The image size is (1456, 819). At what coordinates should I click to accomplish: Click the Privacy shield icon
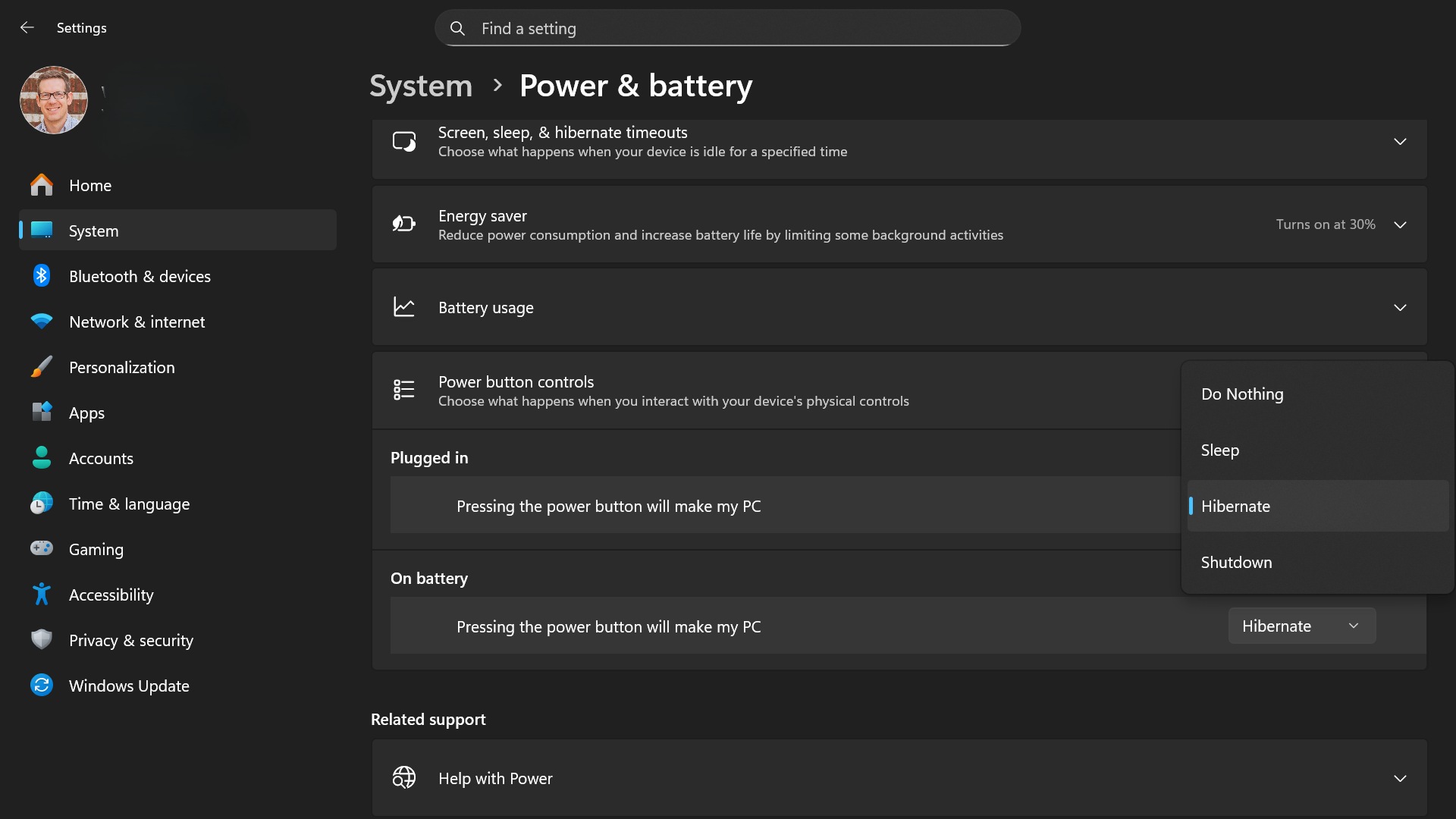[x=42, y=640]
